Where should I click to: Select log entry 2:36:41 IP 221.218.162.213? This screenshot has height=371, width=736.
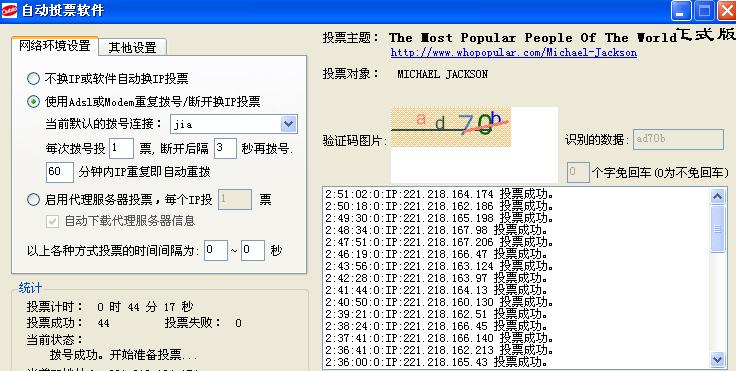pos(440,350)
